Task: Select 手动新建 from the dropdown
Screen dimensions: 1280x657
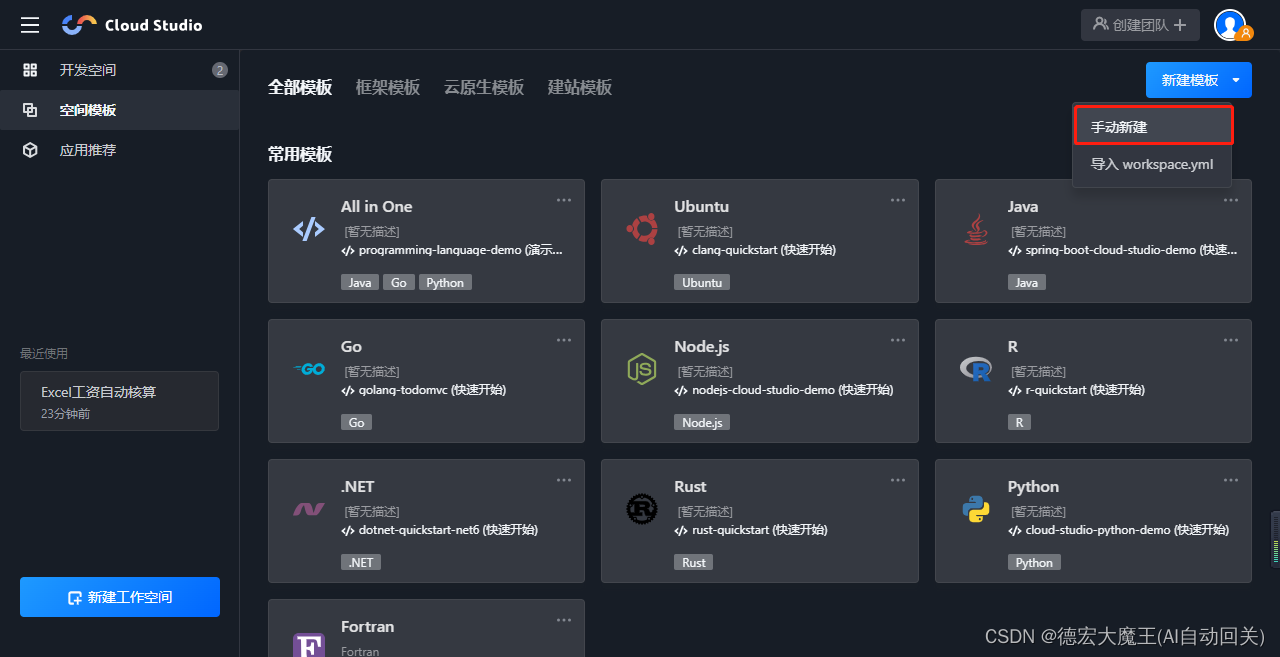Action: (1152, 127)
